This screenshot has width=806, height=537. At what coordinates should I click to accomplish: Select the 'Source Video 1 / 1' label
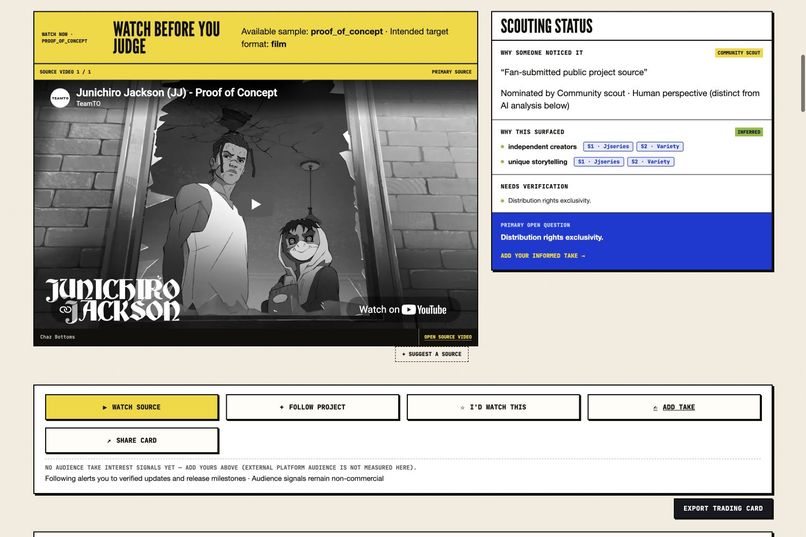click(x=65, y=72)
